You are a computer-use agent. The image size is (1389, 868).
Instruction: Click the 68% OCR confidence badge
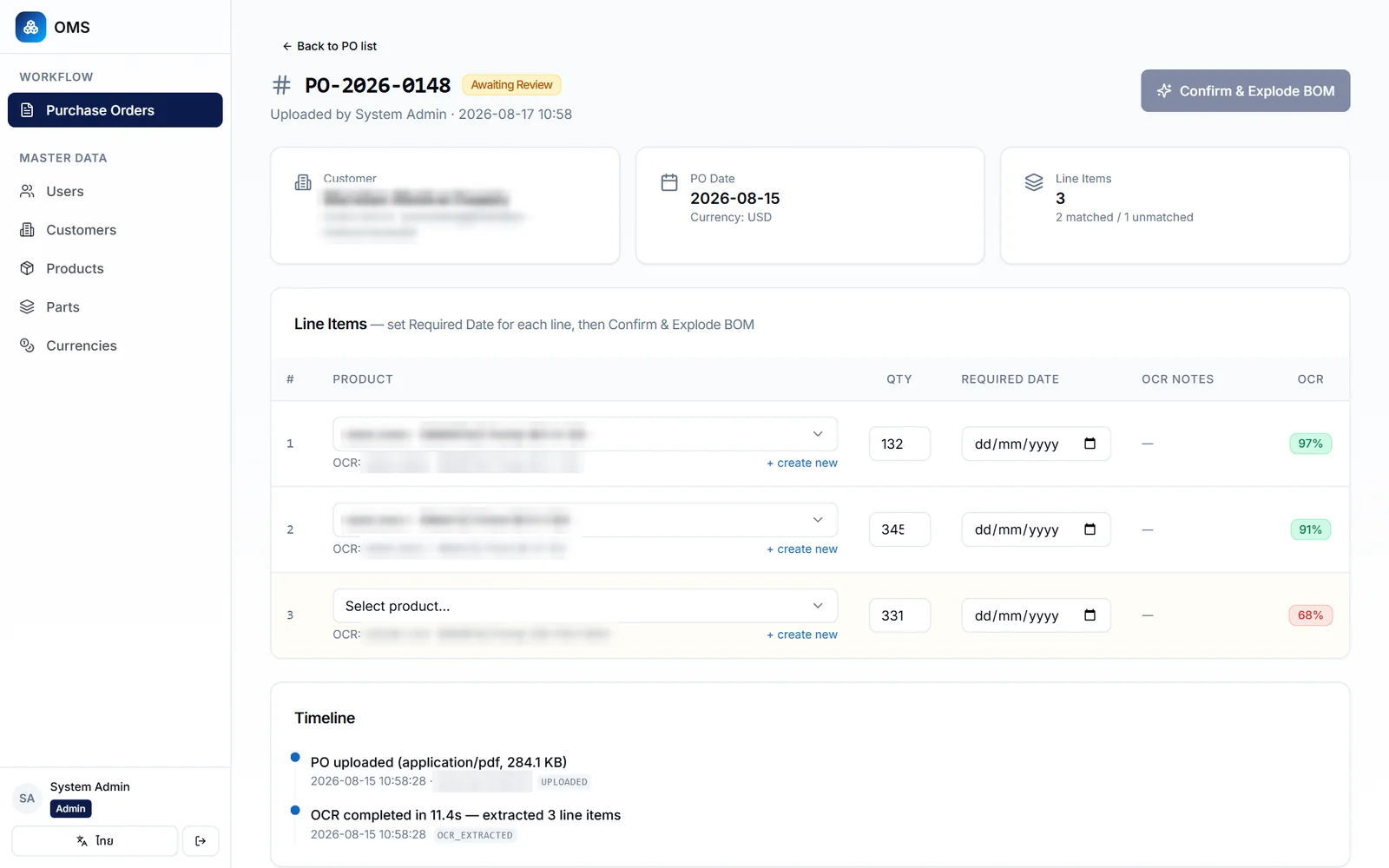pos(1310,615)
